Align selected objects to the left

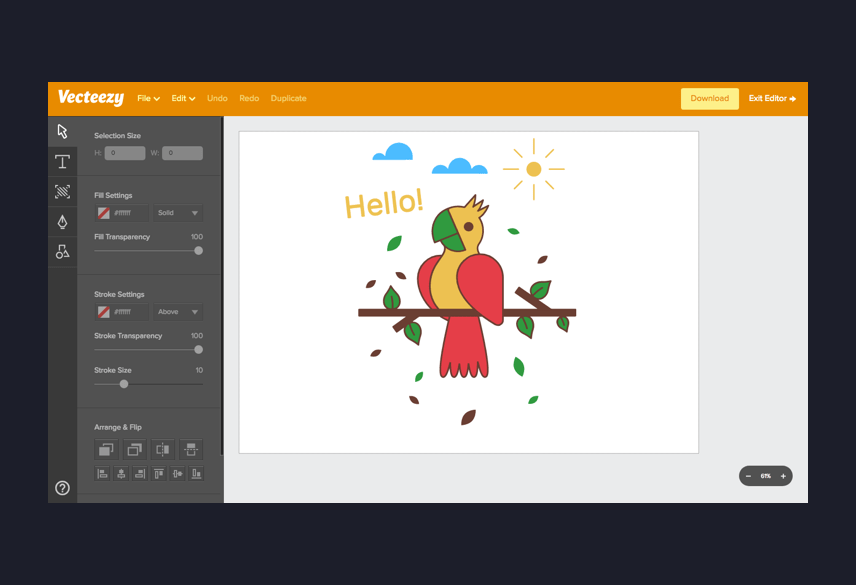click(x=102, y=473)
